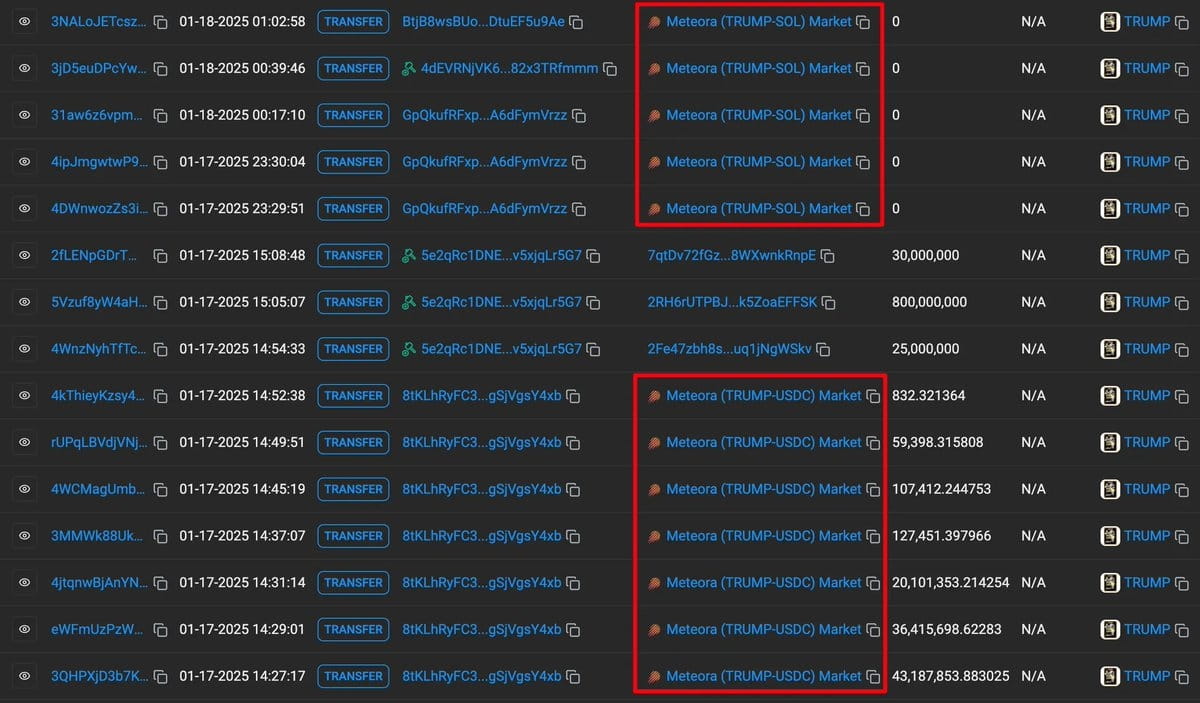Open transaction signature 3QHPXjD3b7K
The image size is (1200, 703).
pos(99,676)
